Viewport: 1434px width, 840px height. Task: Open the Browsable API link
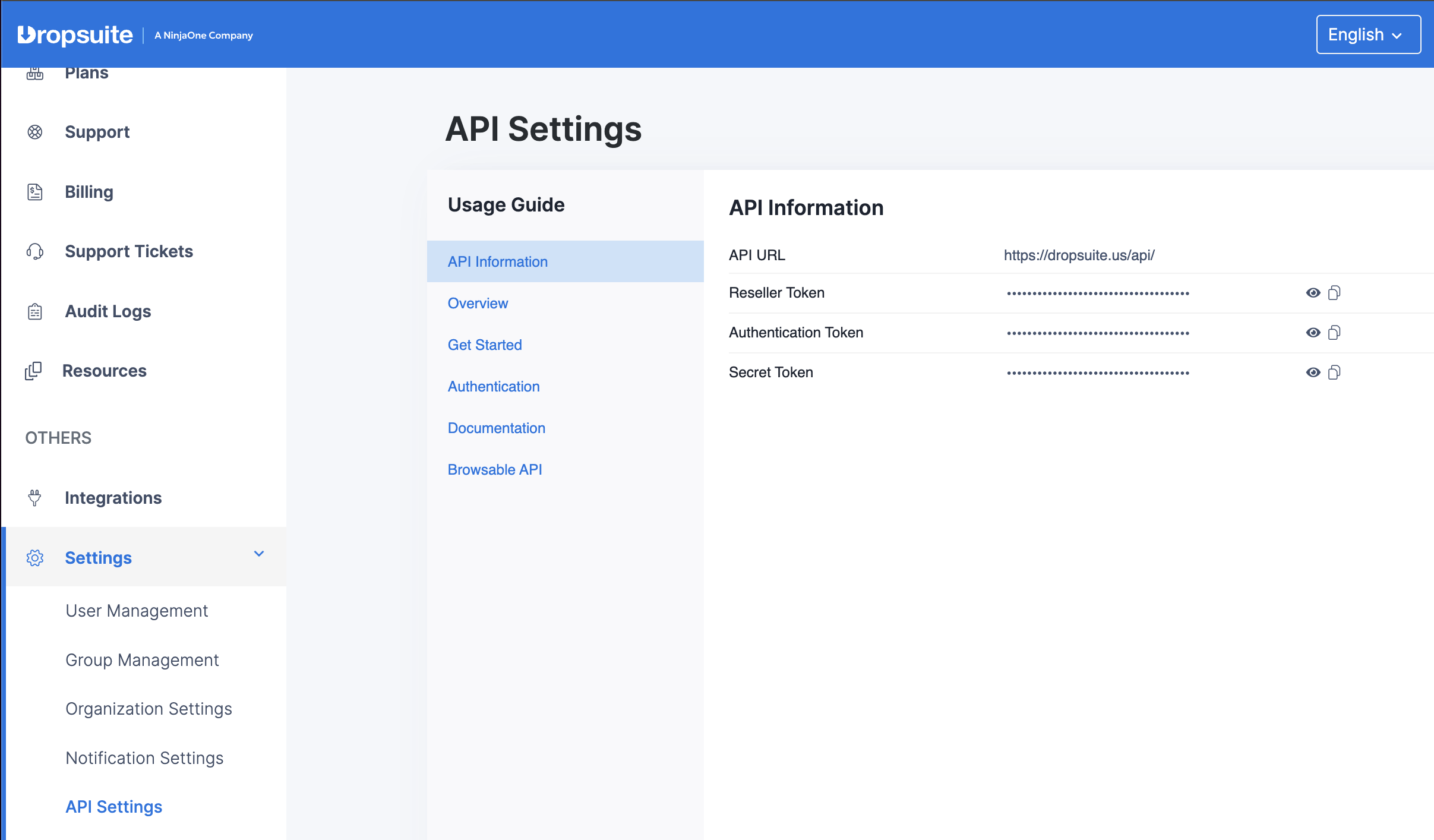(495, 469)
